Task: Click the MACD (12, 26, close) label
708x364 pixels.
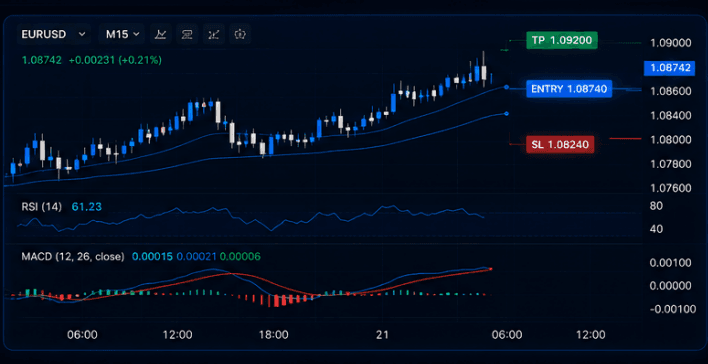Action: (x=73, y=257)
